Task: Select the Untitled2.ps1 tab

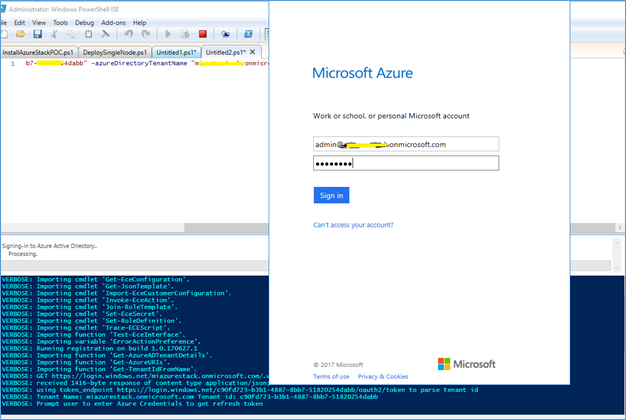Action: [x=225, y=52]
